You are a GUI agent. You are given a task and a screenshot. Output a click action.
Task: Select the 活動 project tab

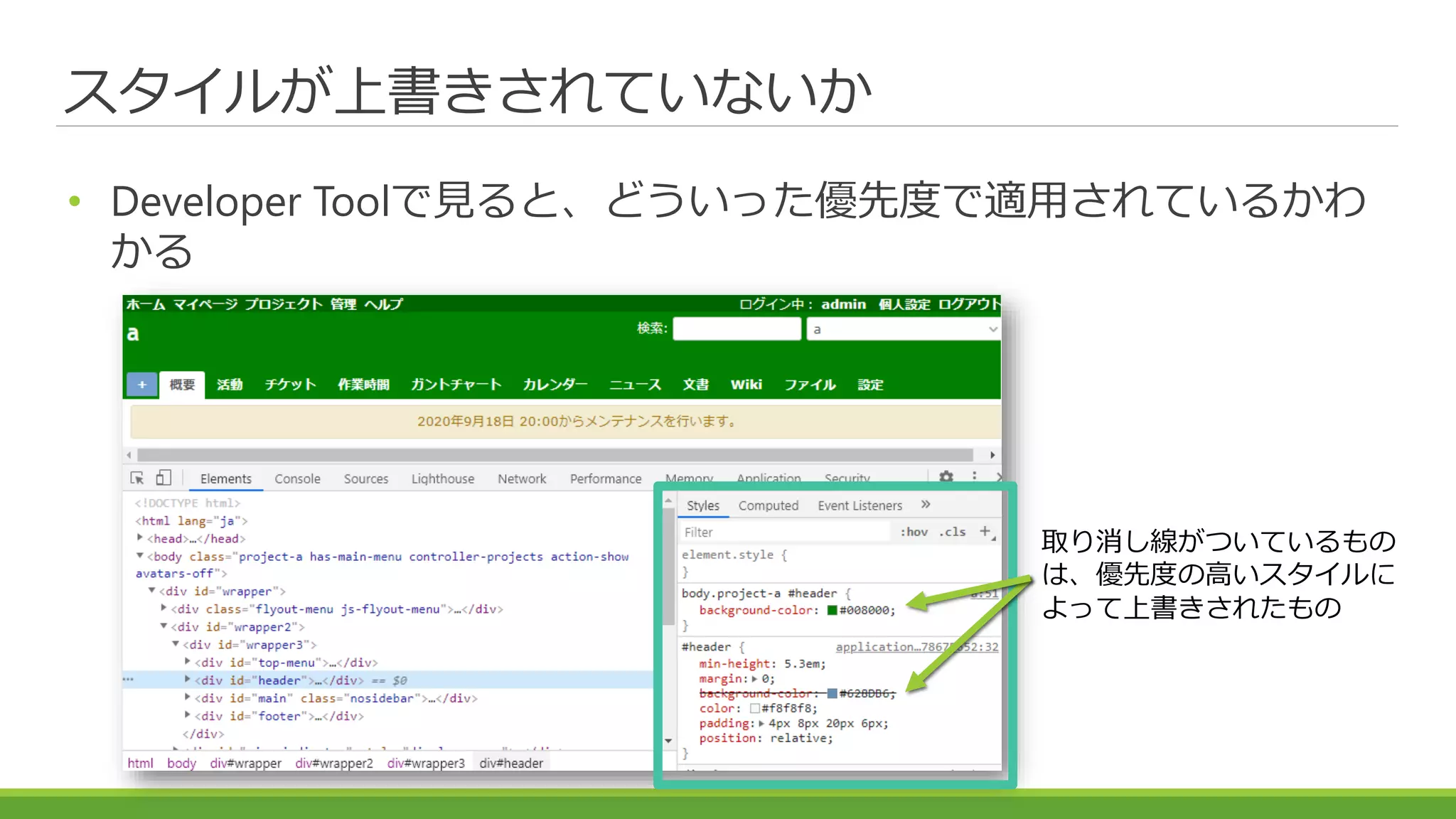[x=230, y=385]
